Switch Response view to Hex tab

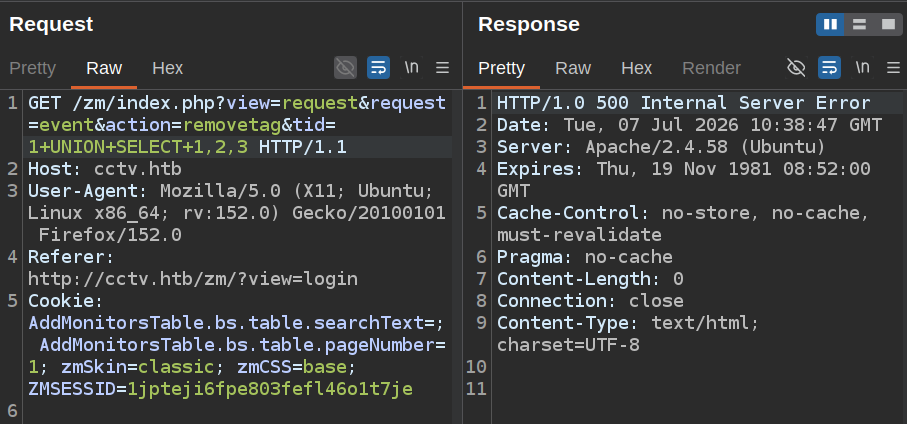coord(637,68)
